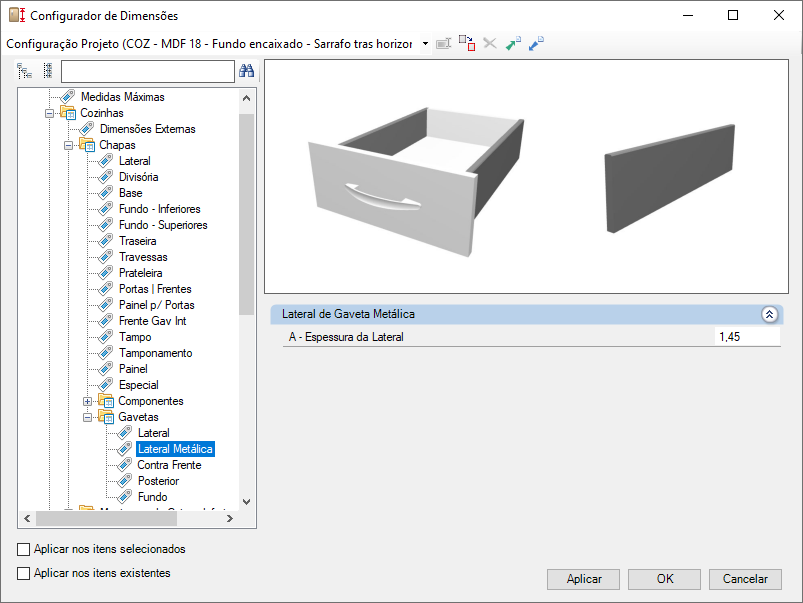
Task: Click the tag icon beside Tampo
Action: coord(105,337)
